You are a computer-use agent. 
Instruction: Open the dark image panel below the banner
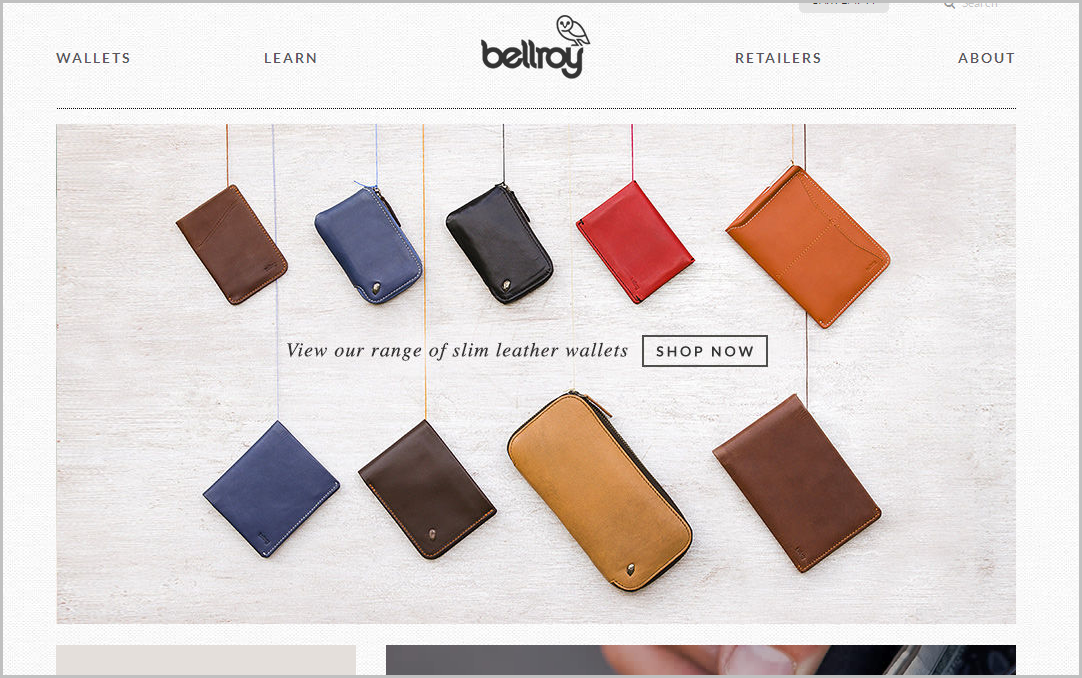pos(700,660)
